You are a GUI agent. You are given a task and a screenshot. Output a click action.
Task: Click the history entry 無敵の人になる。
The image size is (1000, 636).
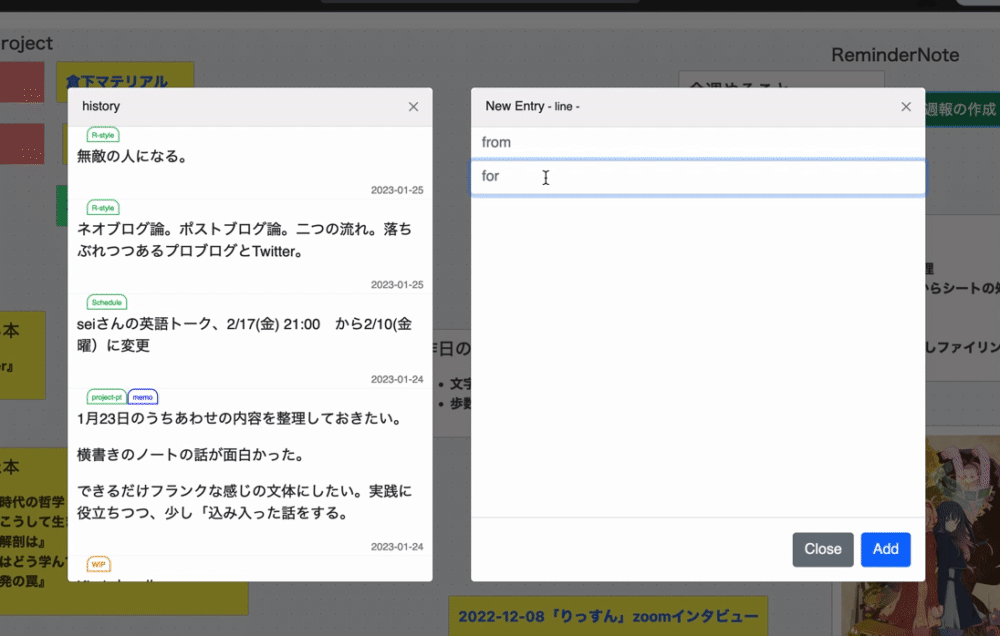[131, 155]
